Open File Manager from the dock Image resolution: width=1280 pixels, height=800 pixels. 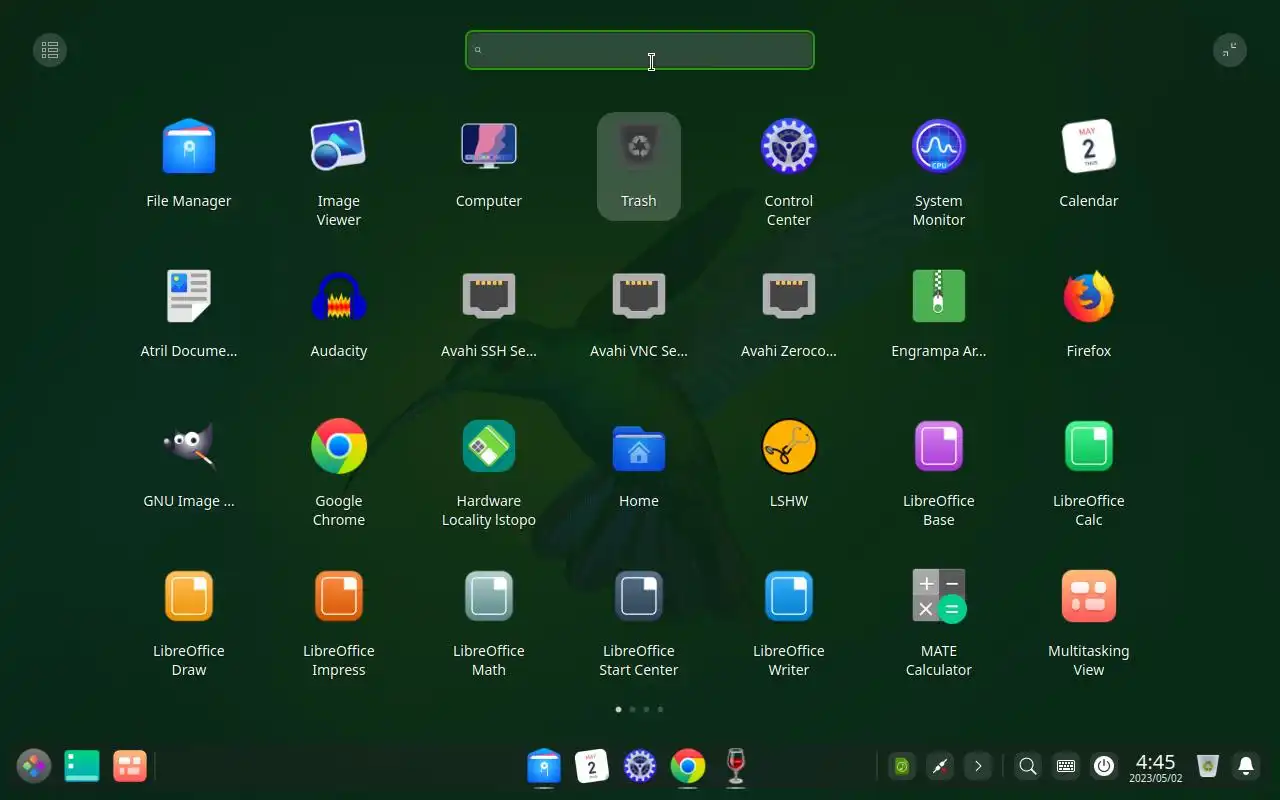point(544,767)
